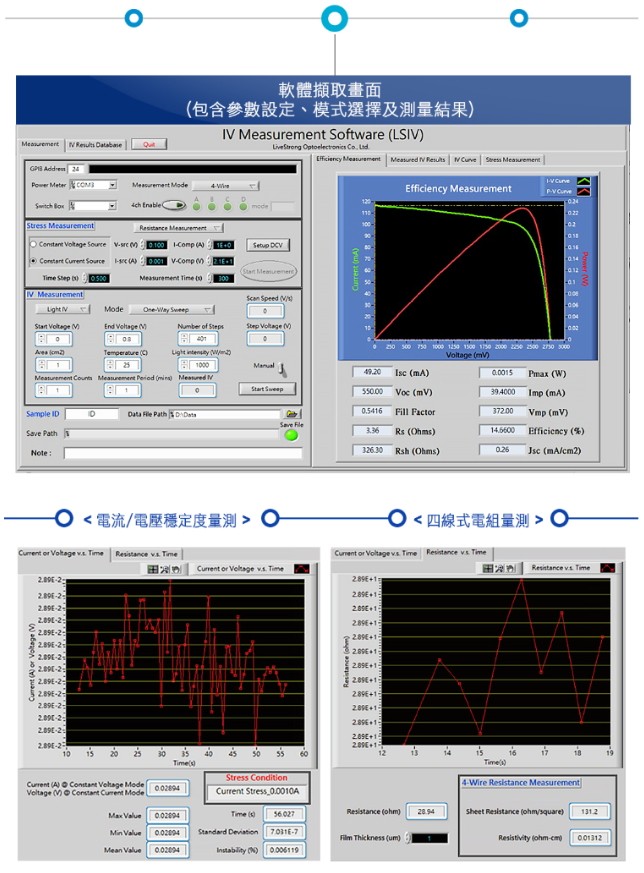Screen dimensions: 644x873
Task: Click the red Quit button
Action: (x=149, y=144)
